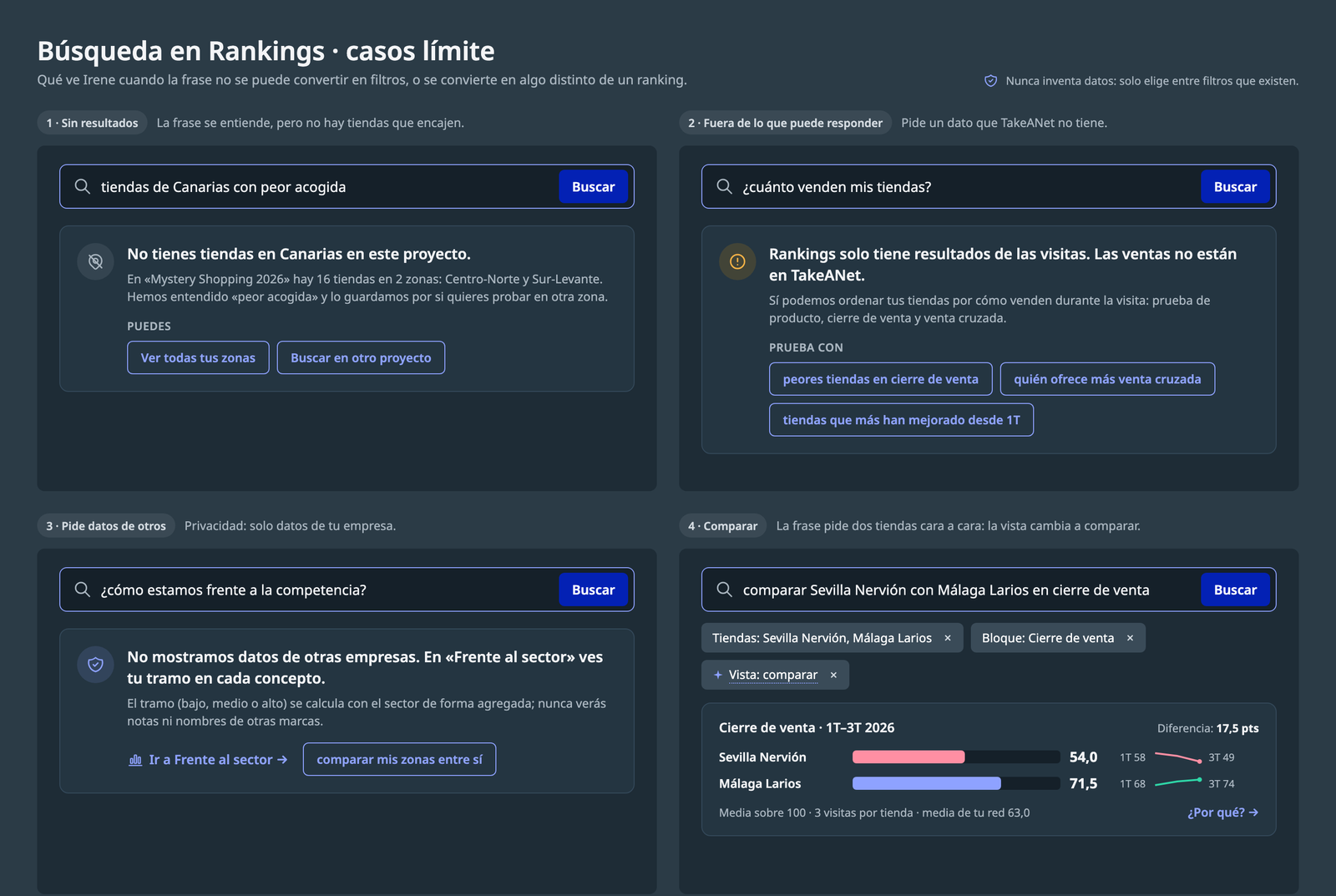Click the 'Cierre de venta · 1T–3T 2026' heading
The width and height of the screenshot is (1336, 896).
click(806, 727)
